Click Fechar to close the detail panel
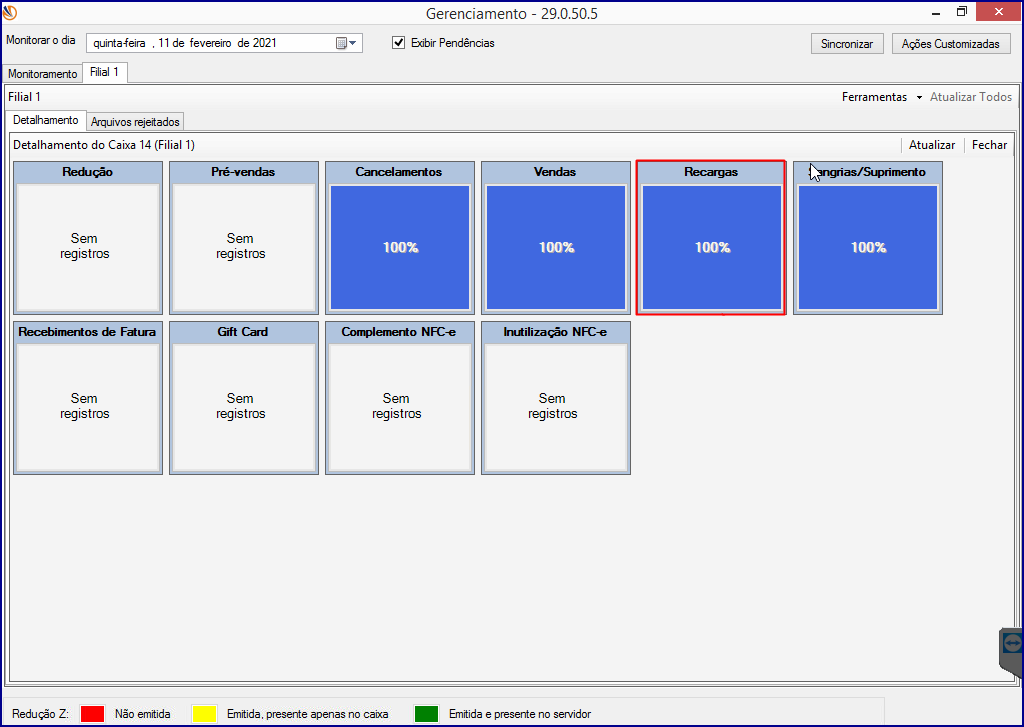The height and width of the screenshot is (727, 1024). pos(989,145)
